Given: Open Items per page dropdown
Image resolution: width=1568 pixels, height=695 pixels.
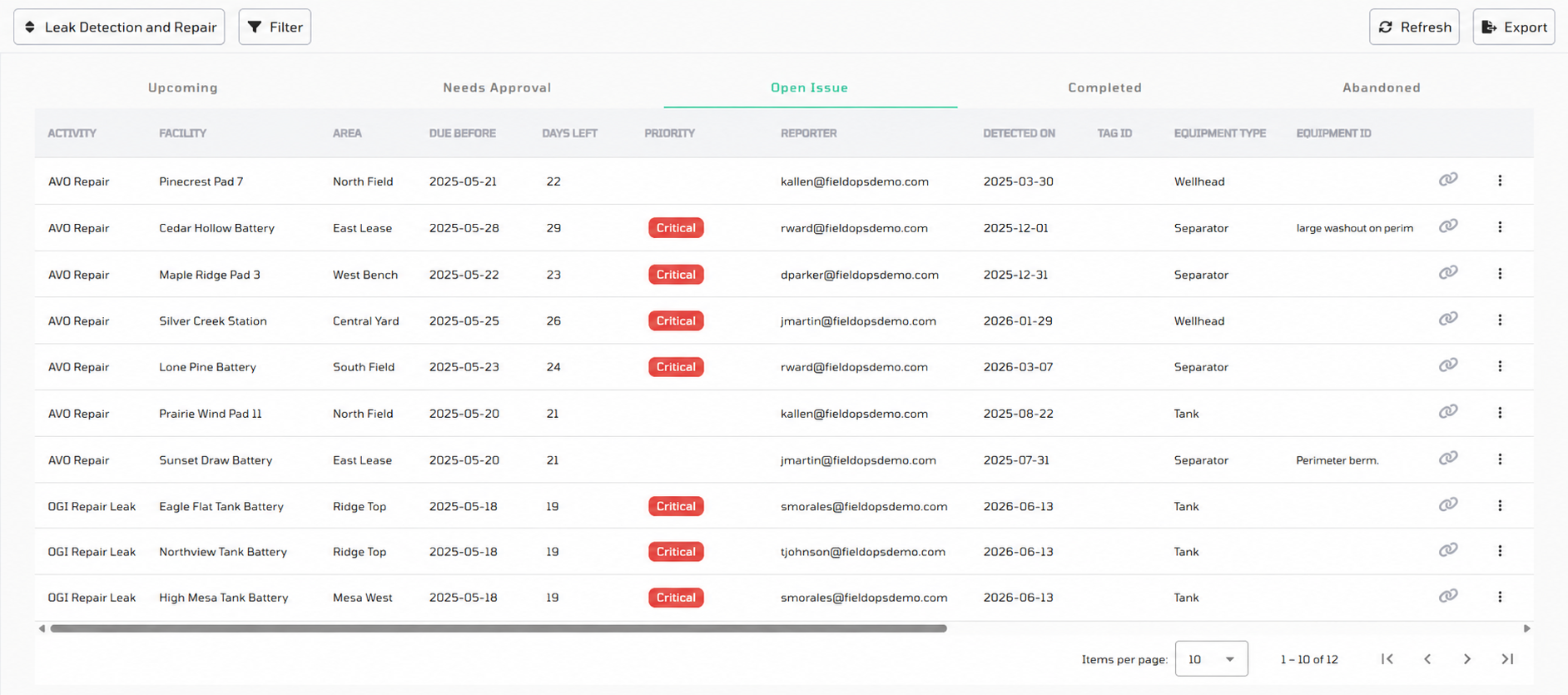Looking at the screenshot, I should 1211,658.
